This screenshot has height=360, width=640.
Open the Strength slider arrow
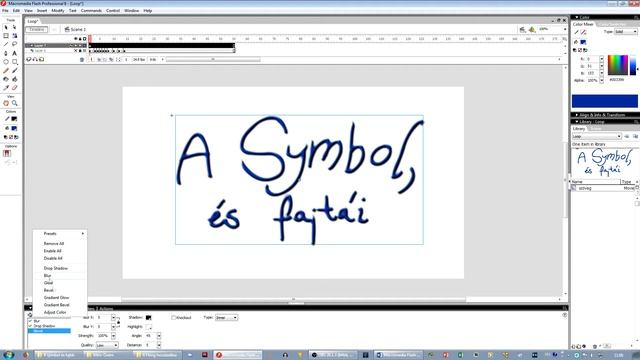113,336
